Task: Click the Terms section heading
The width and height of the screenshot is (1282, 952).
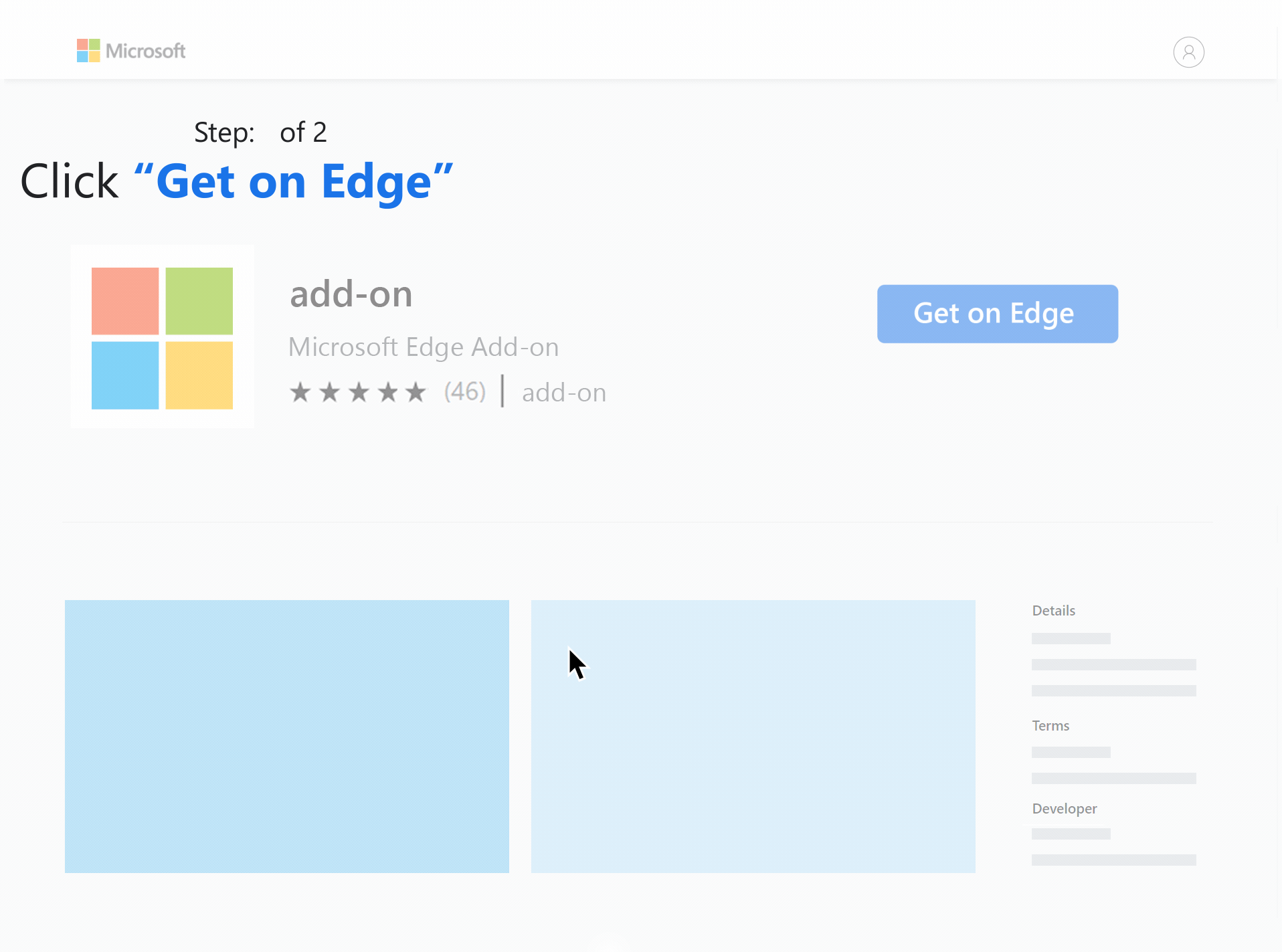Action: click(1050, 726)
